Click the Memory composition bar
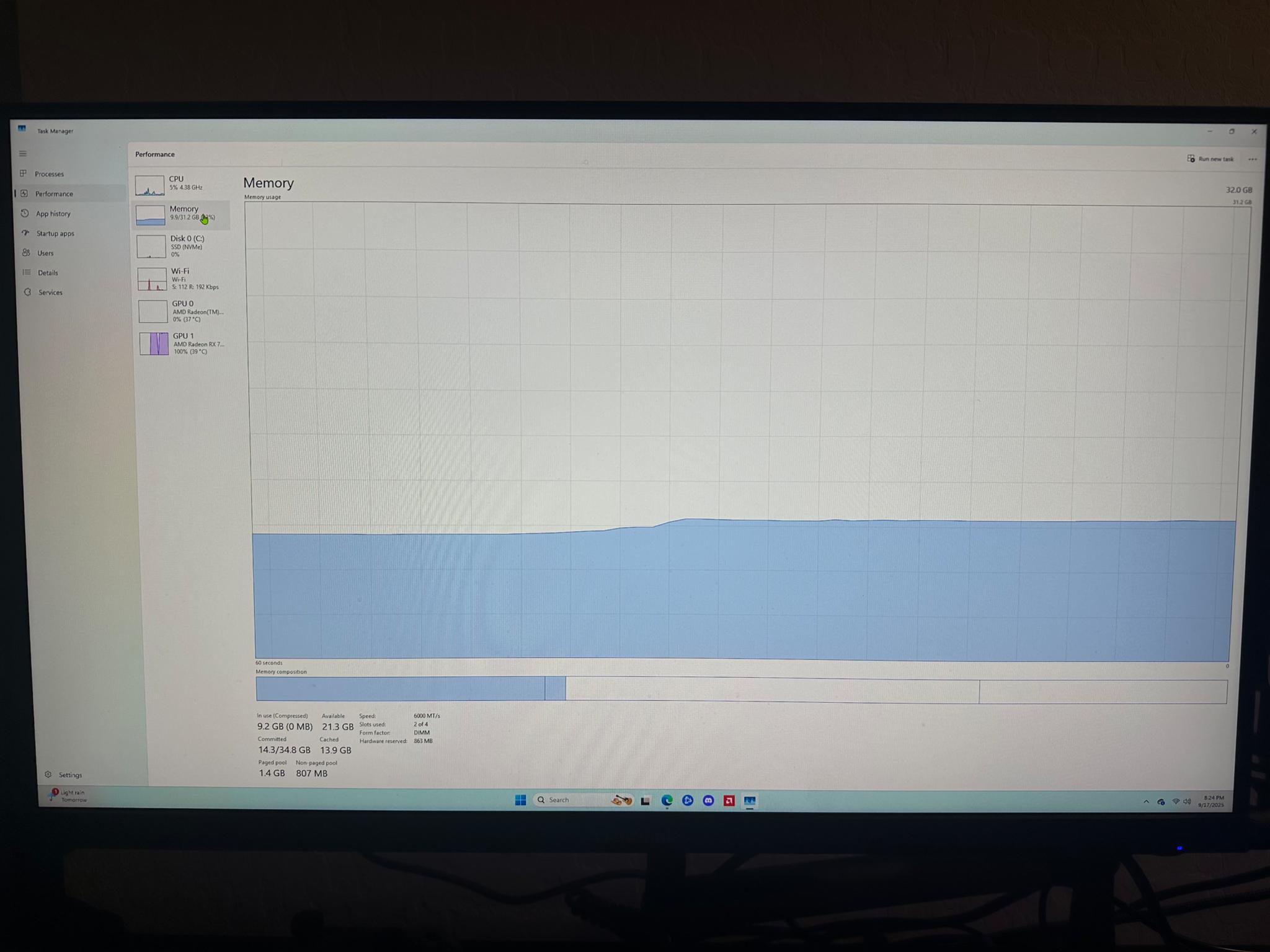Image resolution: width=1270 pixels, height=952 pixels. (742, 690)
